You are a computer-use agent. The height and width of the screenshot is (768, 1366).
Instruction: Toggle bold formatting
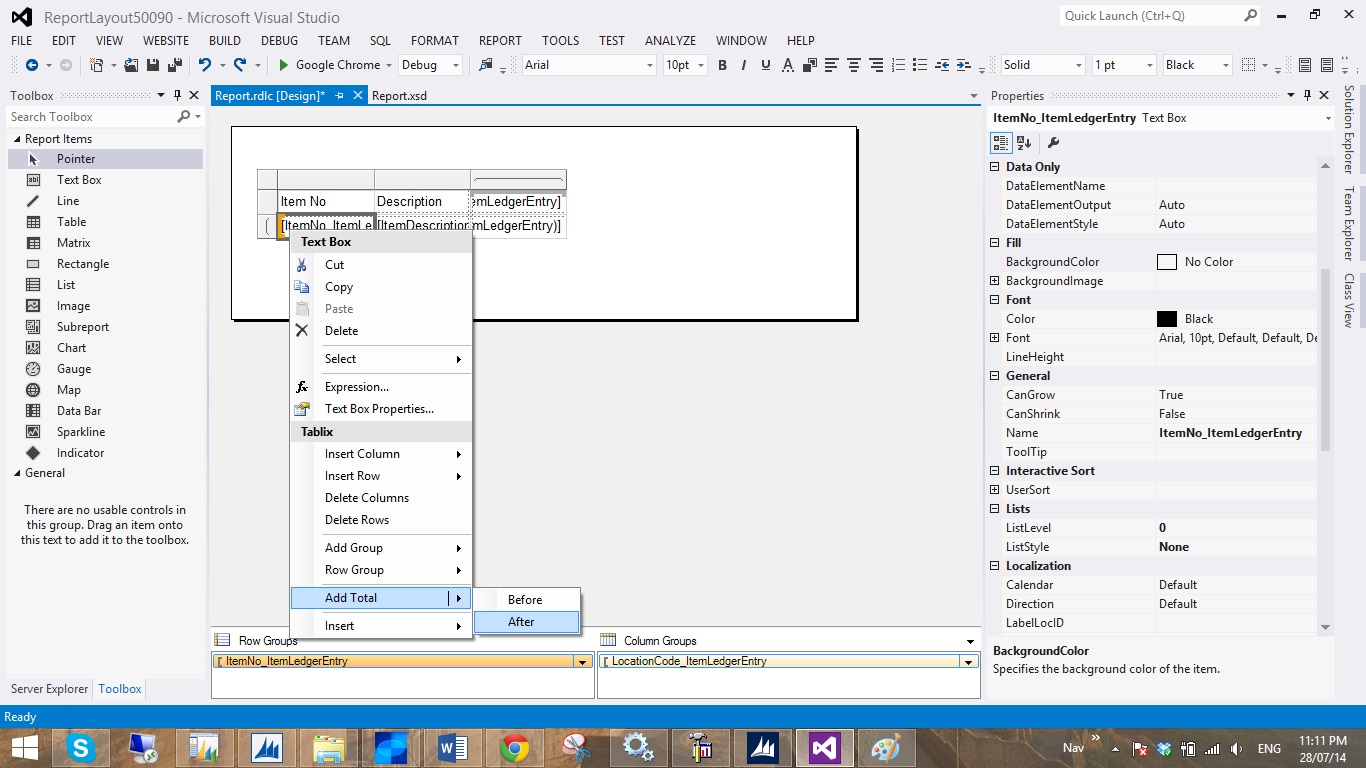[722, 65]
